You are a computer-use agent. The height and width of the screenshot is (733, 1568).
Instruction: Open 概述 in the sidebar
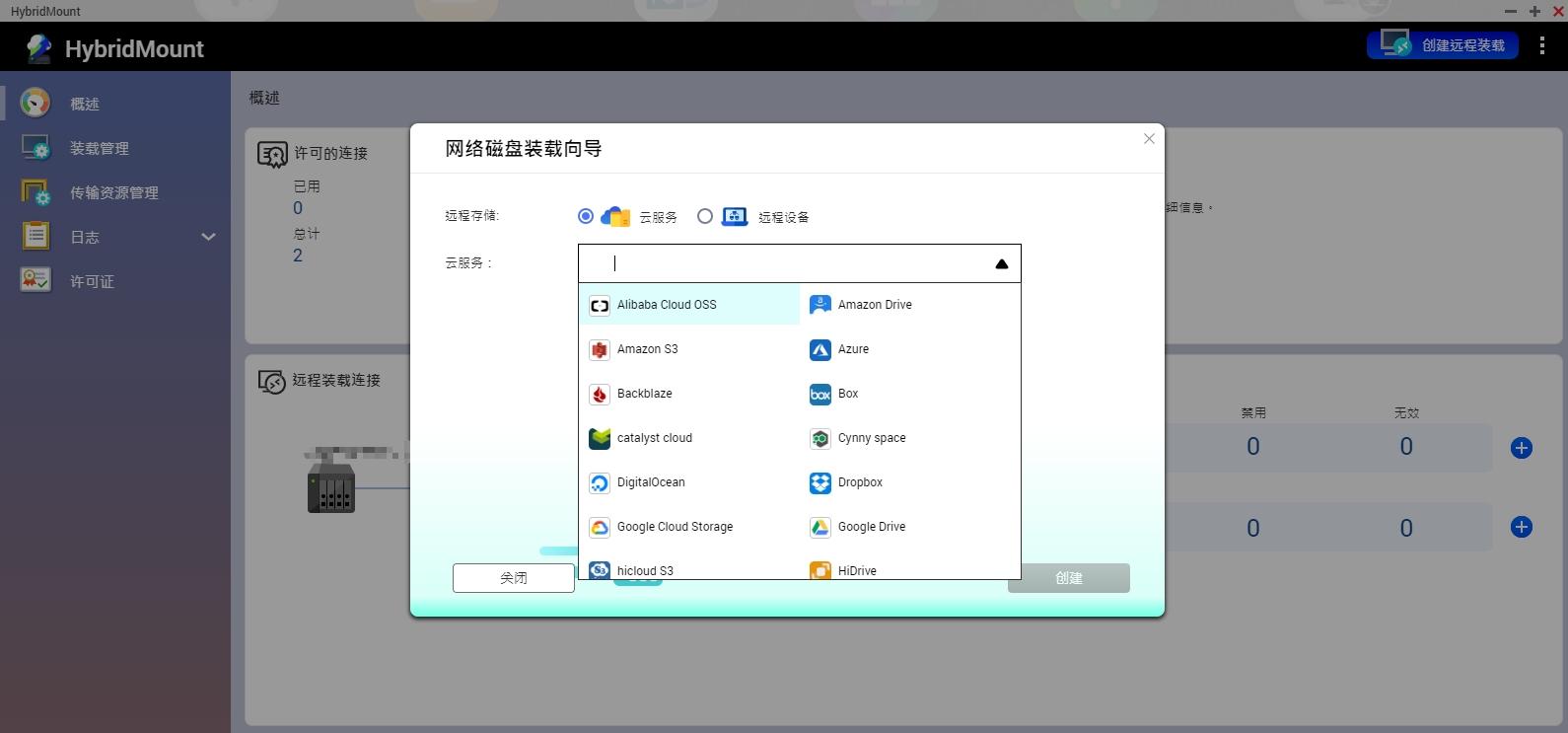pos(115,104)
